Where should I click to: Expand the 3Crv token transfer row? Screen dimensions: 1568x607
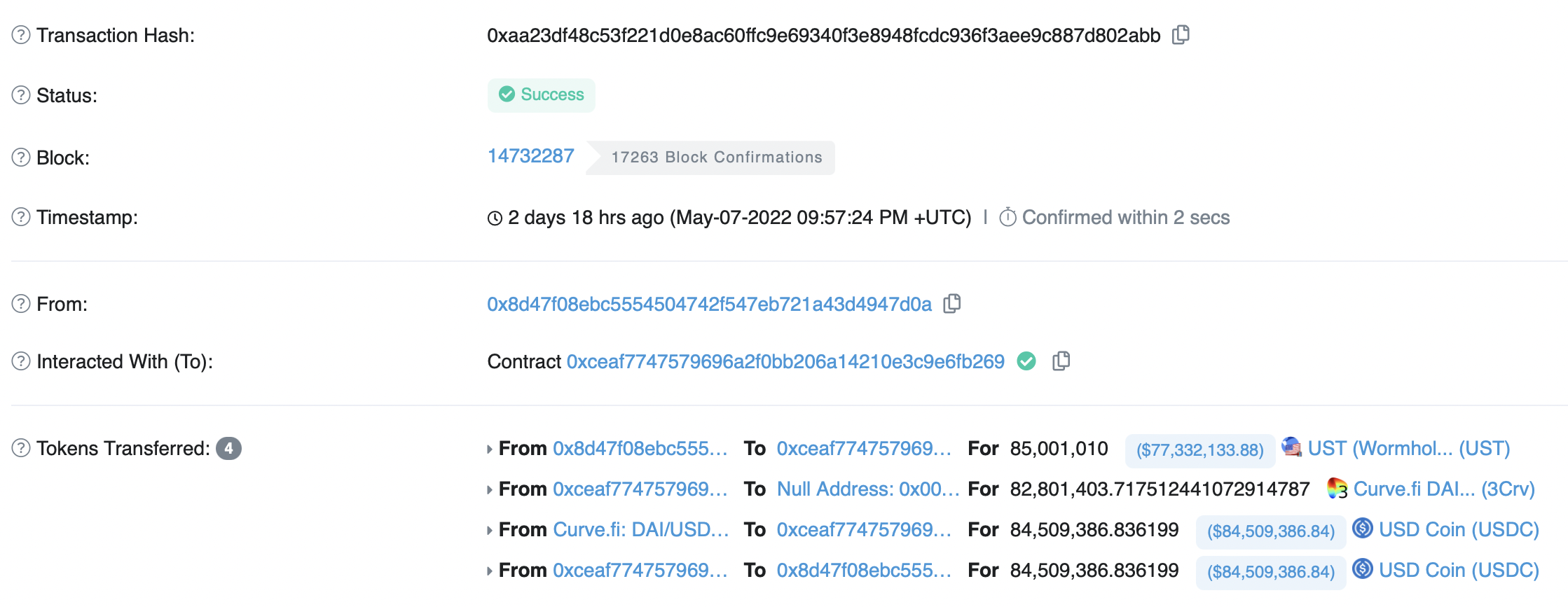point(490,490)
